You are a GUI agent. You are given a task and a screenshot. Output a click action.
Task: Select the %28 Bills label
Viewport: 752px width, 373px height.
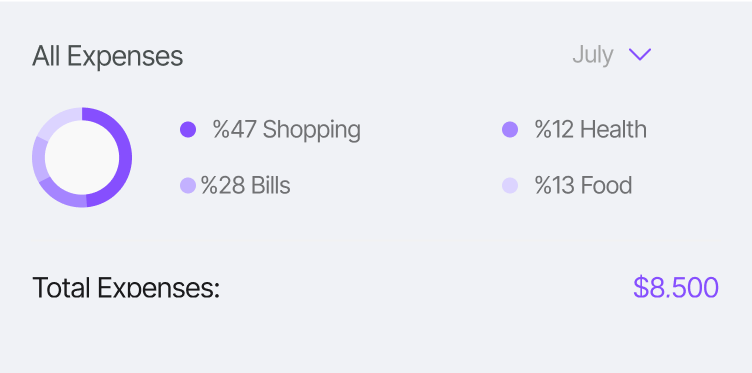point(246,186)
